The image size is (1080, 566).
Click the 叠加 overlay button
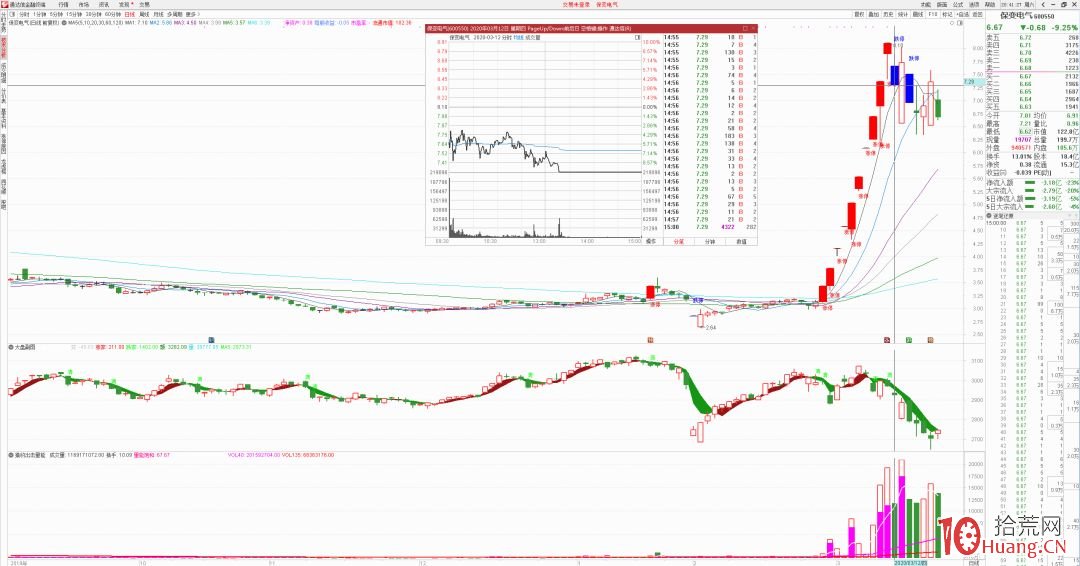click(x=874, y=14)
